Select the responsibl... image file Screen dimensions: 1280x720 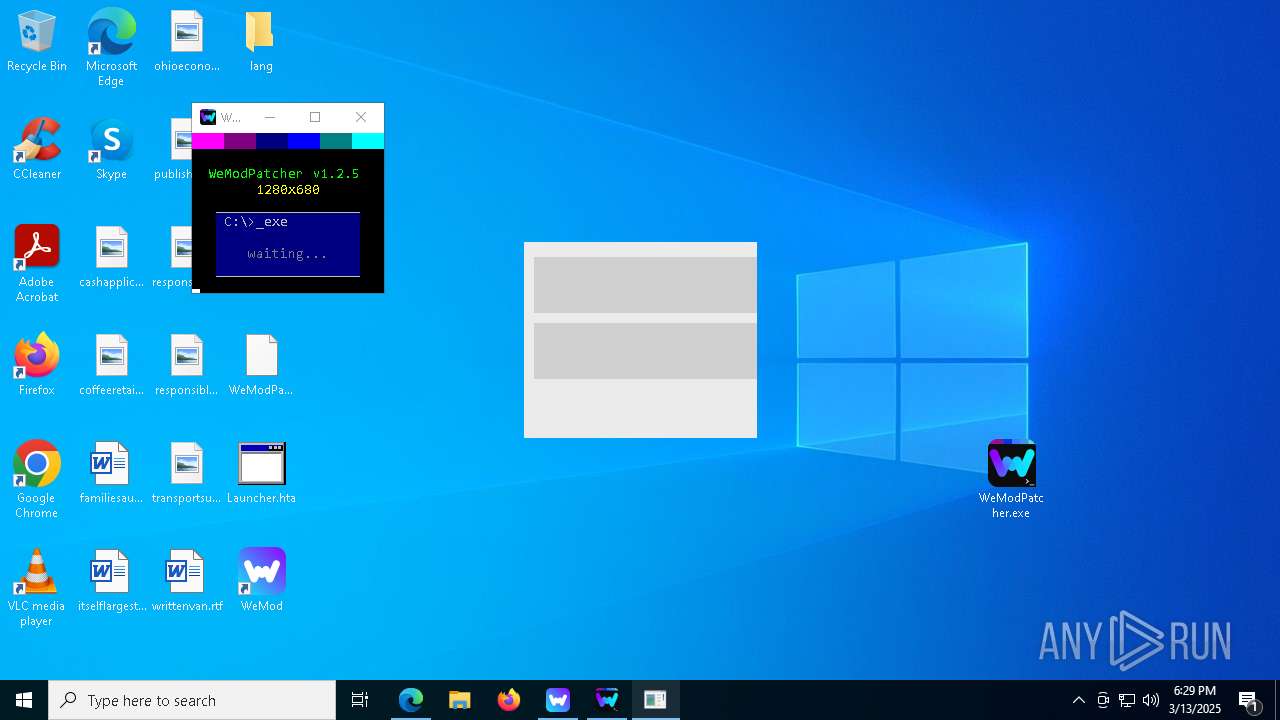187,366
